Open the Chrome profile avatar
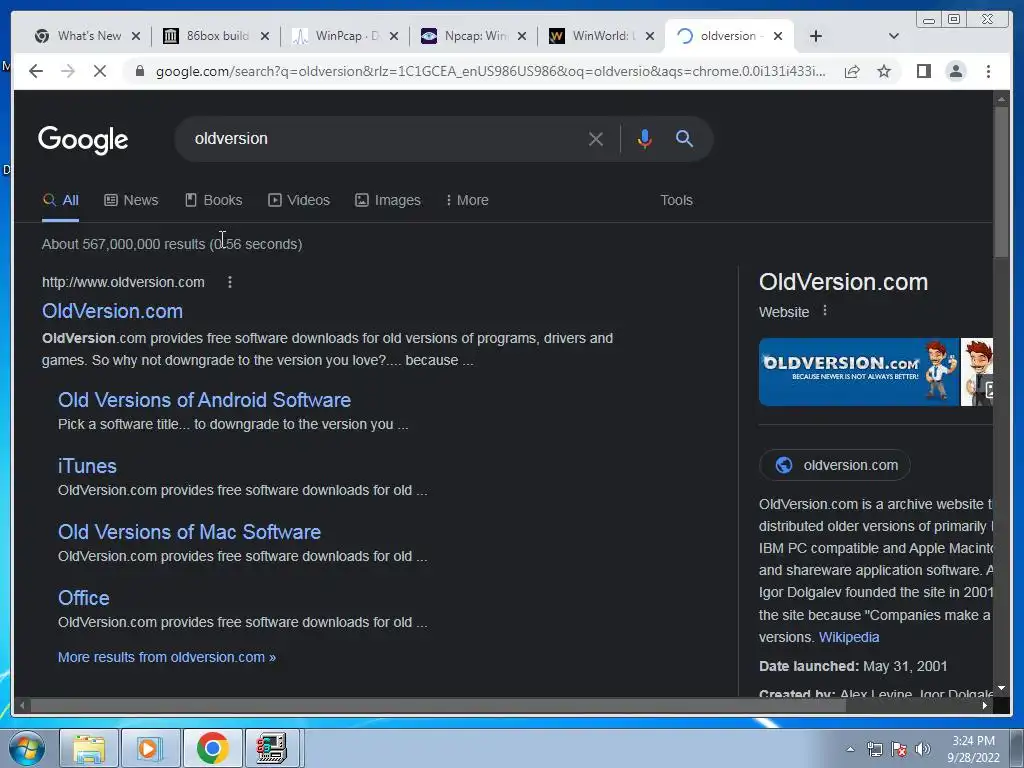Image resolution: width=1024 pixels, height=768 pixels. click(955, 71)
